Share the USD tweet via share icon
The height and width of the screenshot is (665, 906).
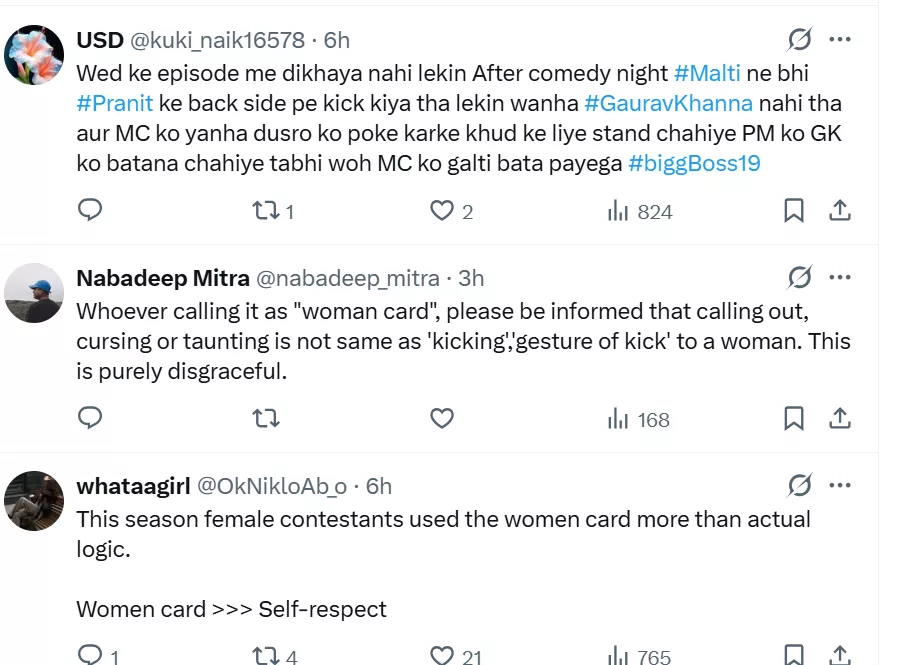[841, 211]
